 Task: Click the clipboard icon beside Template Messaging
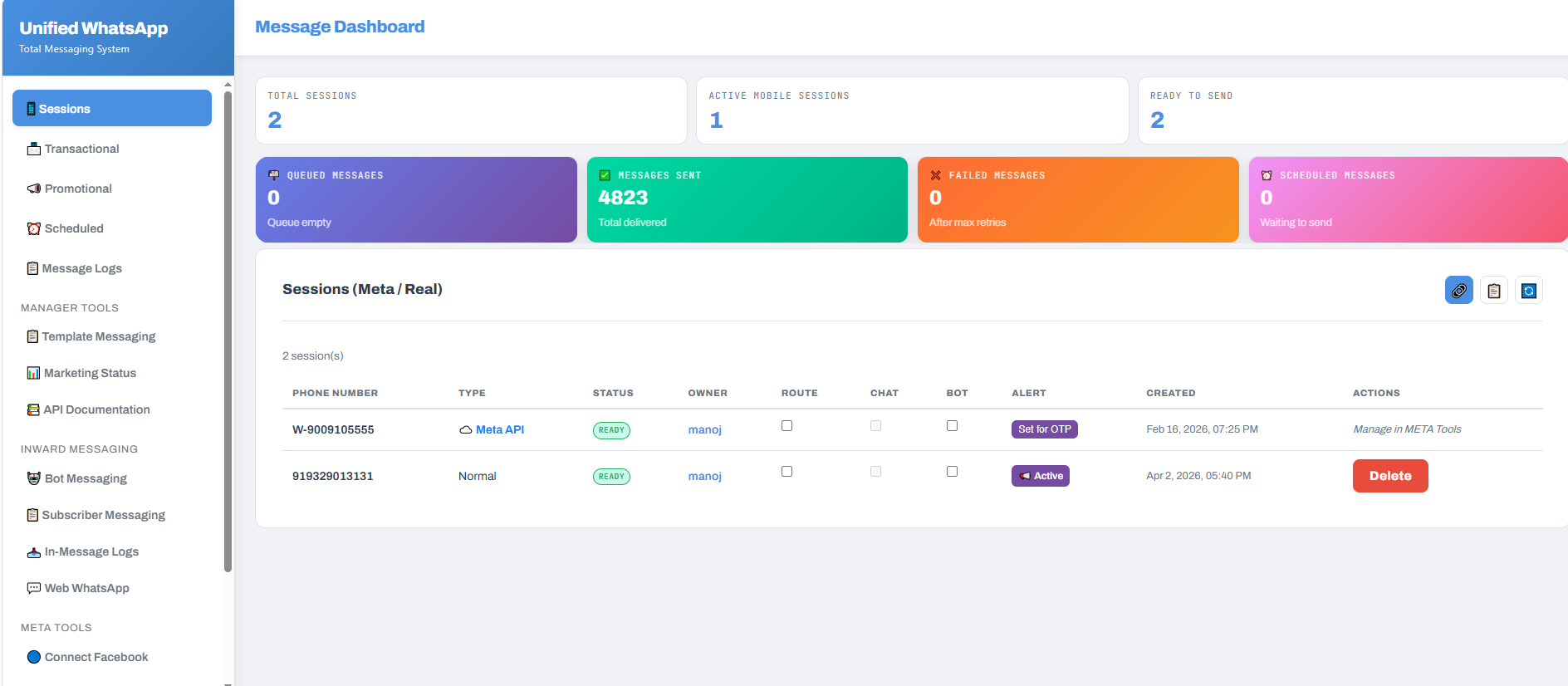[32, 336]
